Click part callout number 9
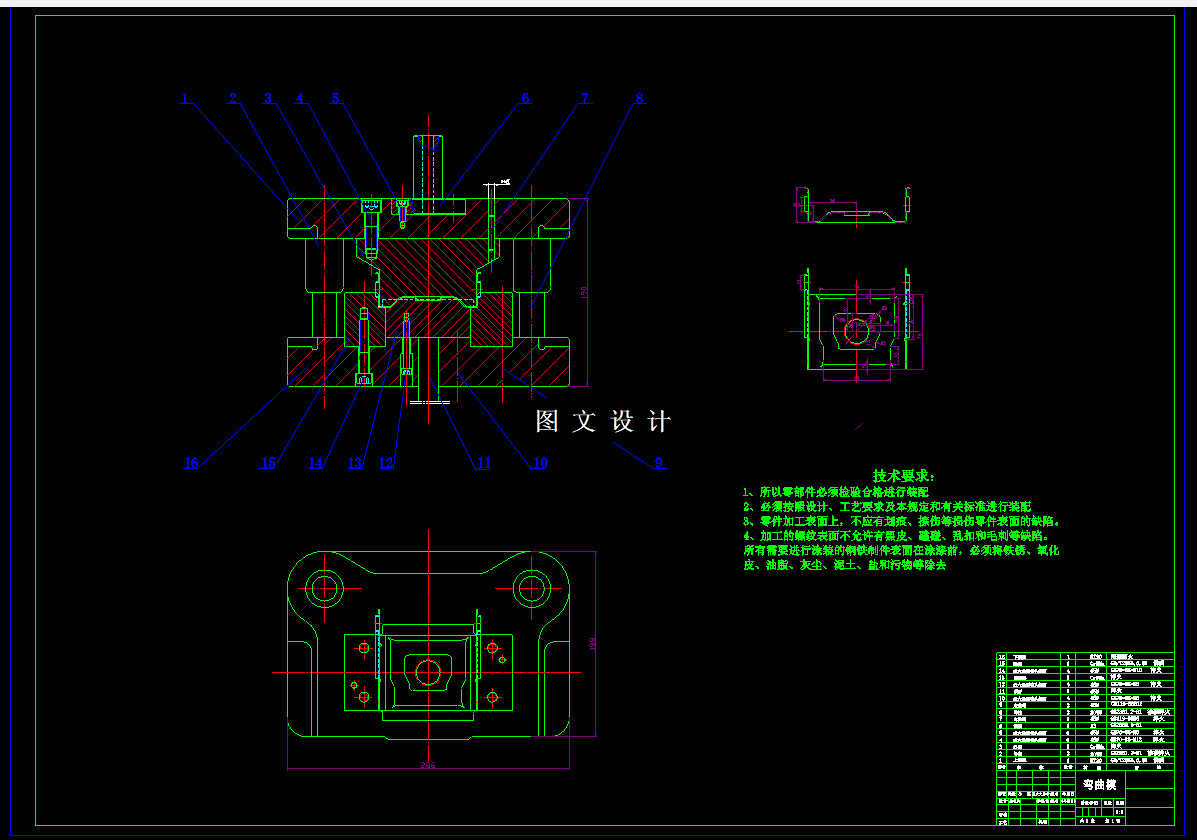 tap(659, 463)
